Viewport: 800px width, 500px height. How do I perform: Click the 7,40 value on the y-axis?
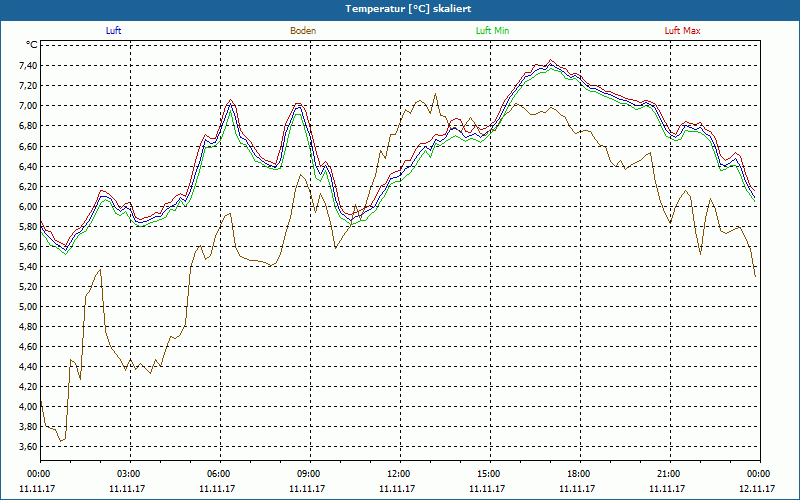pyautogui.click(x=29, y=66)
